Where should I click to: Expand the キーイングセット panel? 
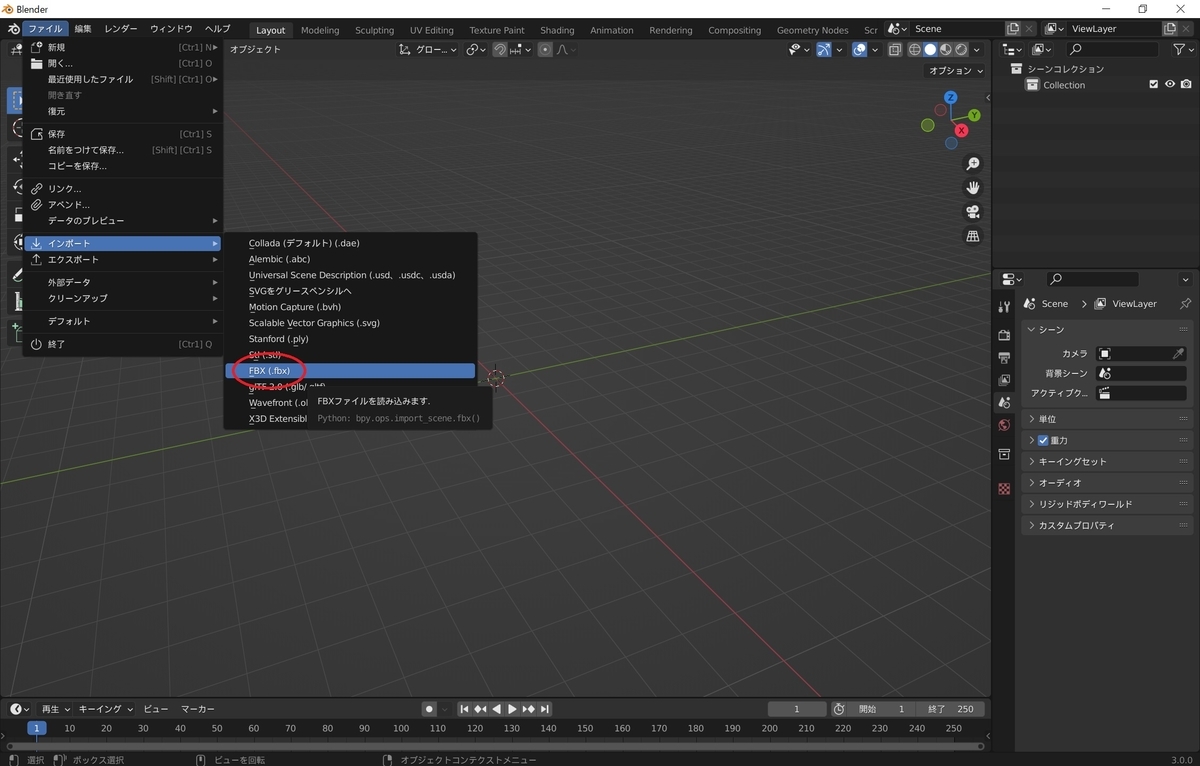tap(1107, 462)
